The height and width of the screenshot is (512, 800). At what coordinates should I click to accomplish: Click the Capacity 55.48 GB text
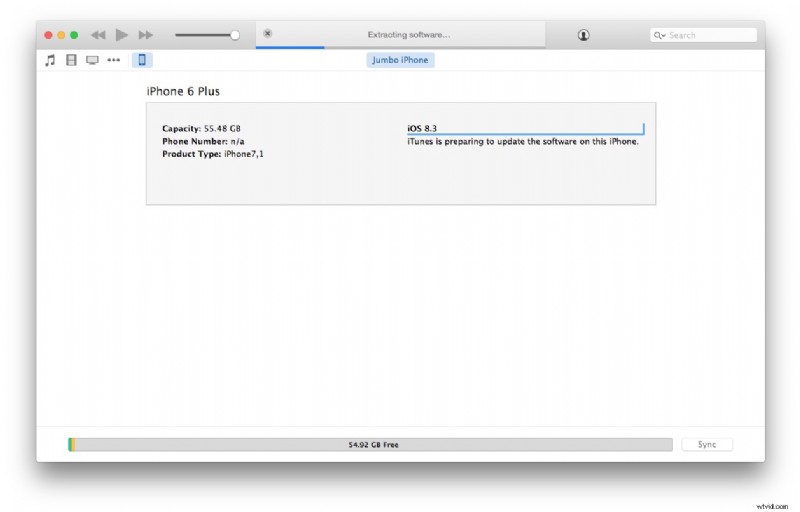pyautogui.click(x=201, y=129)
